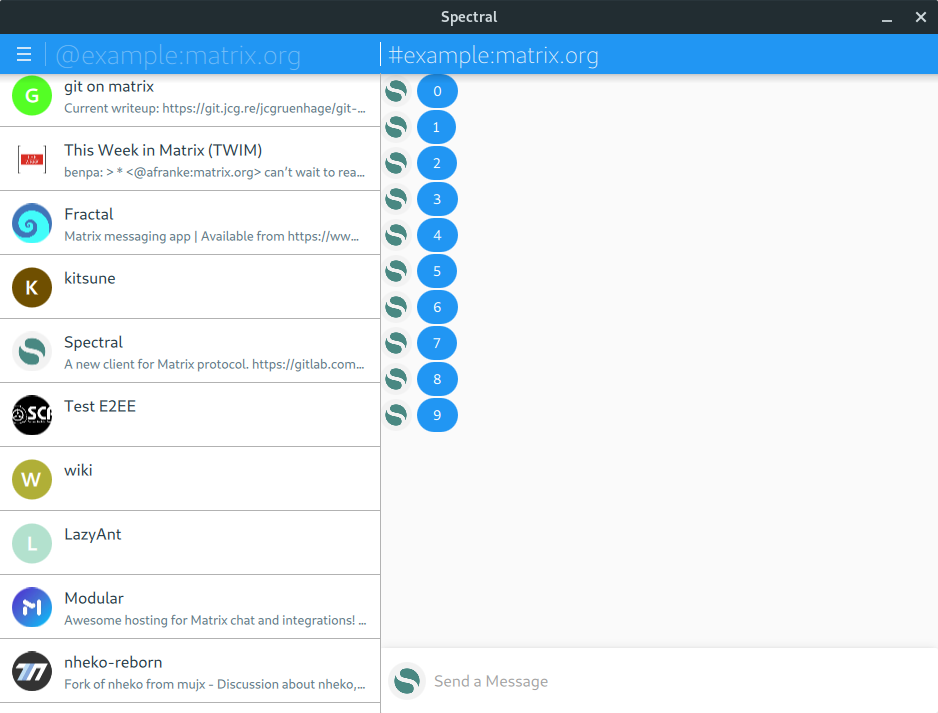Screen dimensions: 938x713
Task: Open the hamburger menu in the header
Action: [x=24, y=55]
